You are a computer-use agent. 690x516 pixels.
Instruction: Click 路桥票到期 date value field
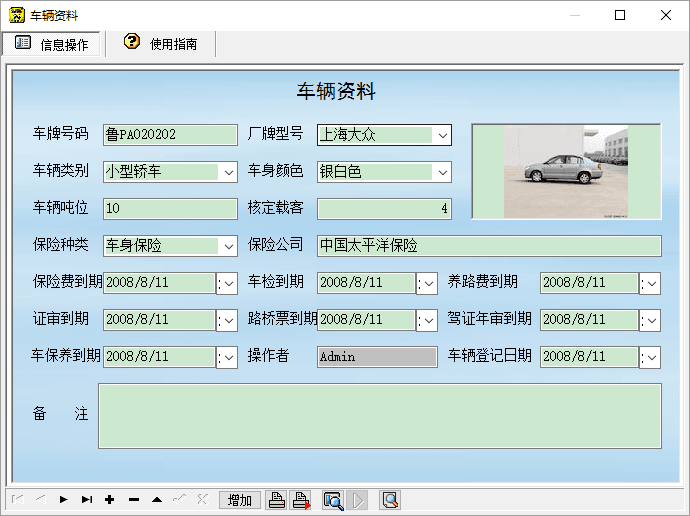coord(366,320)
